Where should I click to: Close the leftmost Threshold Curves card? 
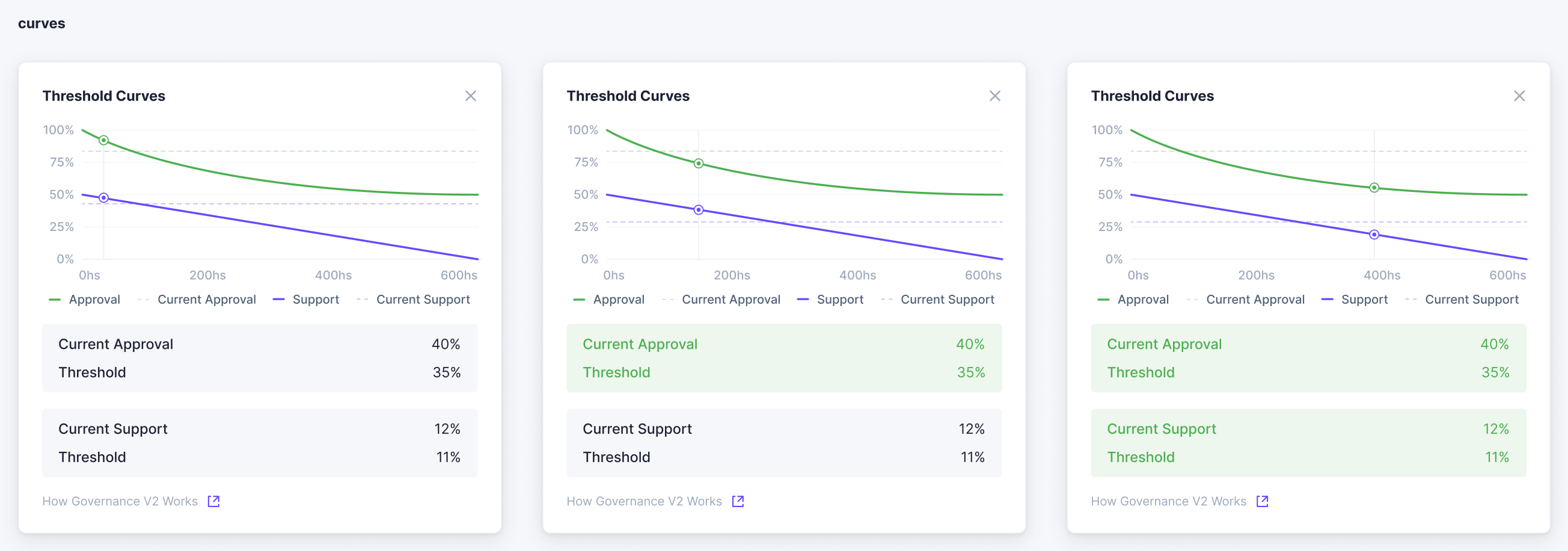click(x=471, y=96)
